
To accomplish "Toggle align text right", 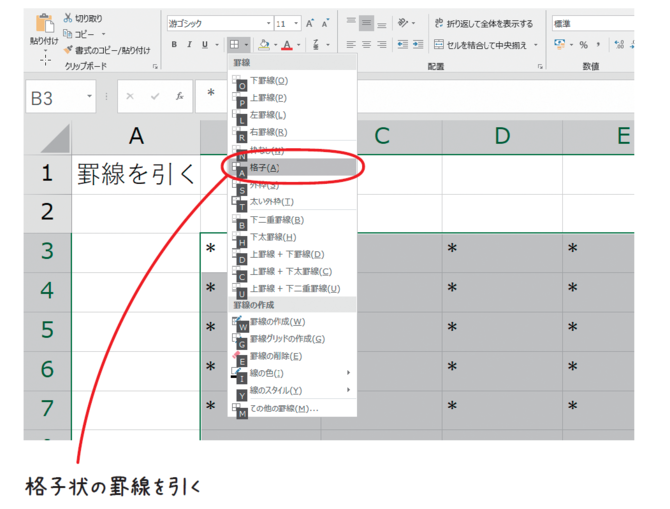I will tap(382, 44).
